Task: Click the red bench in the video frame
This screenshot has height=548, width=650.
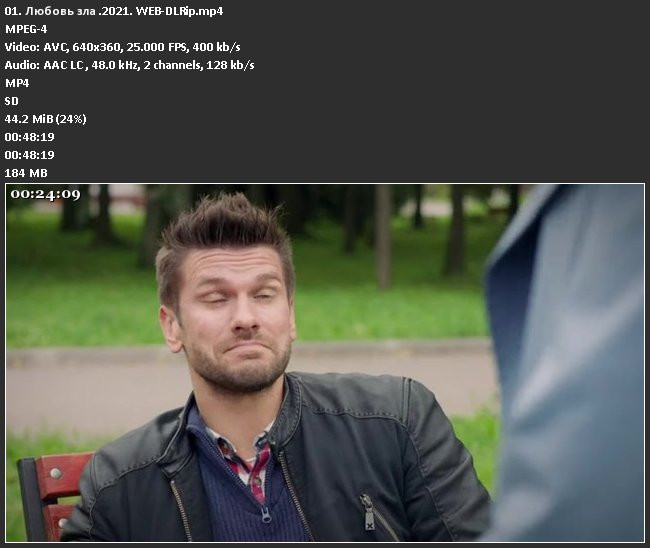Action: (50, 492)
